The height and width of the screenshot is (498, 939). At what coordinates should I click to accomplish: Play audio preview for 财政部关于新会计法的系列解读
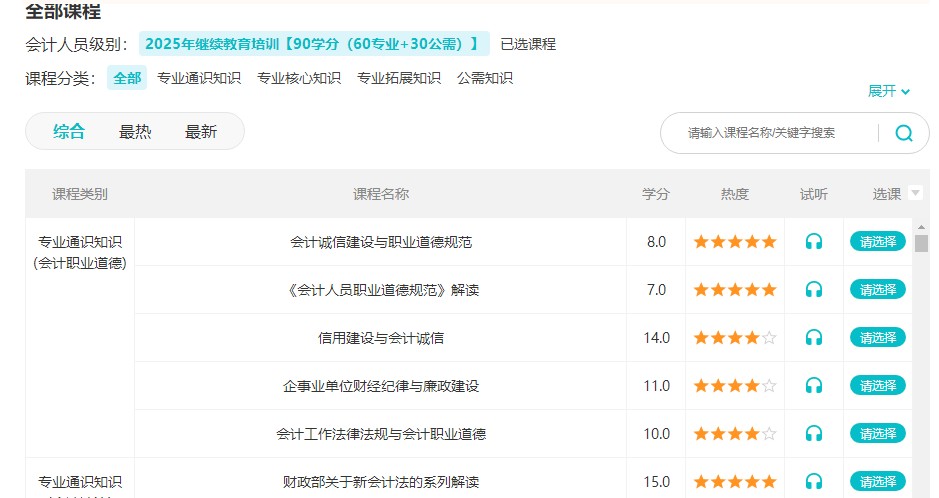click(813, 481)
